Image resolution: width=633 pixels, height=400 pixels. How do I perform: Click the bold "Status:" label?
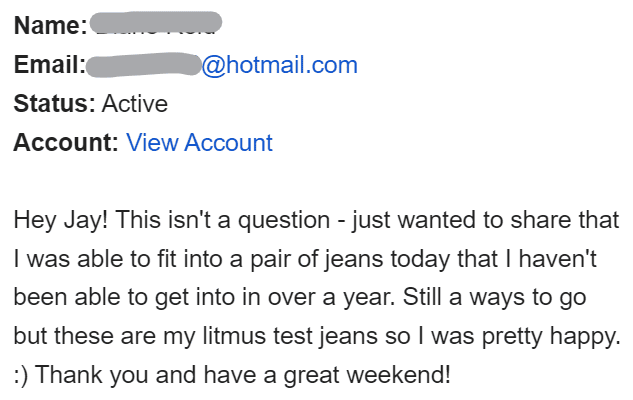[x=54, y=104]
